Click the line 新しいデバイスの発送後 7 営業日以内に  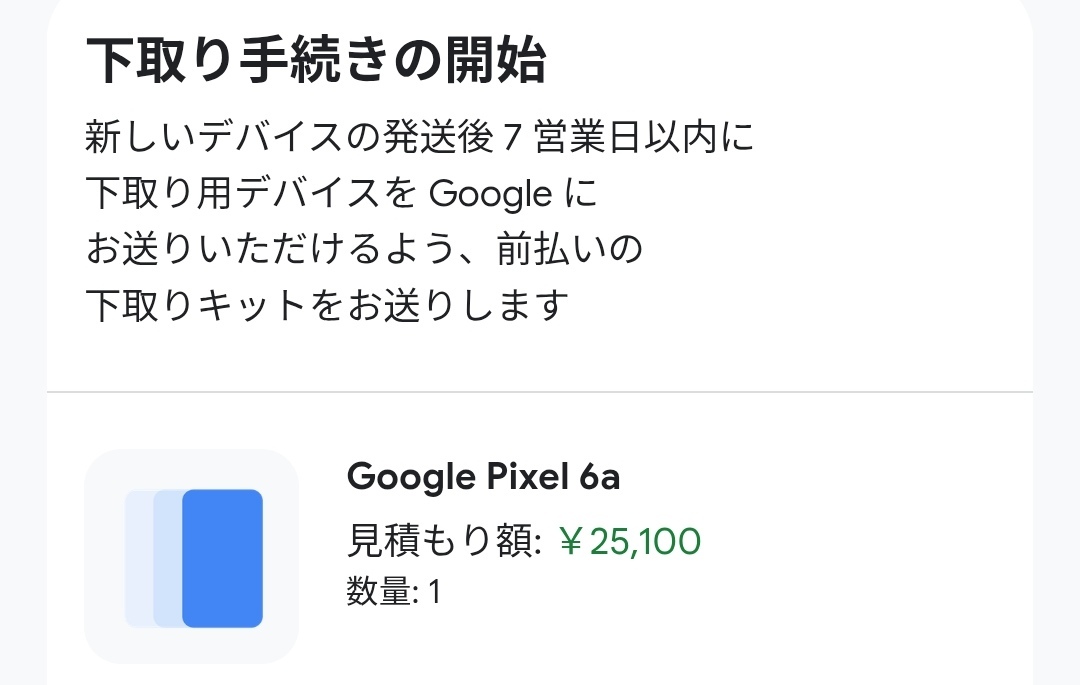[x=419, y=136]
